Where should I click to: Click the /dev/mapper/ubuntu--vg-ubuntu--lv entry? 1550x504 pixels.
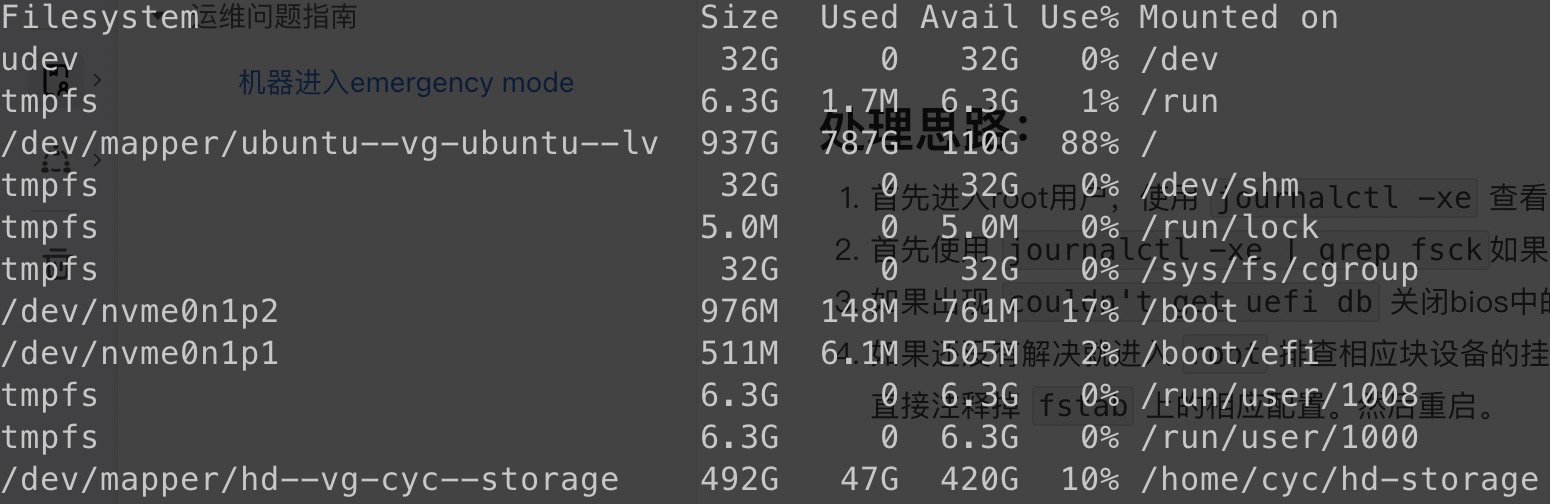(x=329, y=143)
